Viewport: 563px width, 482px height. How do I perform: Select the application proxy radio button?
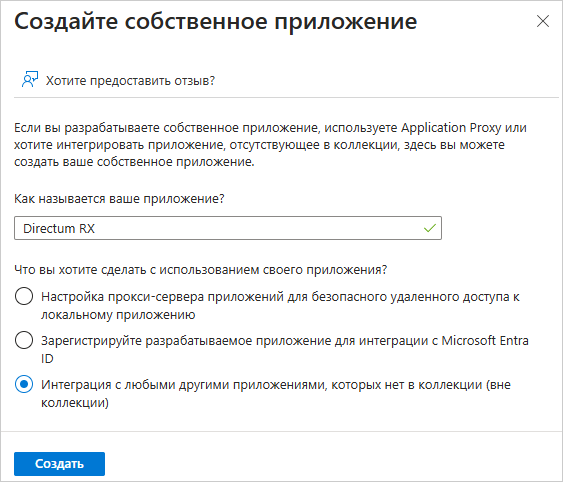pyautogui.click(x=24, y=296)
